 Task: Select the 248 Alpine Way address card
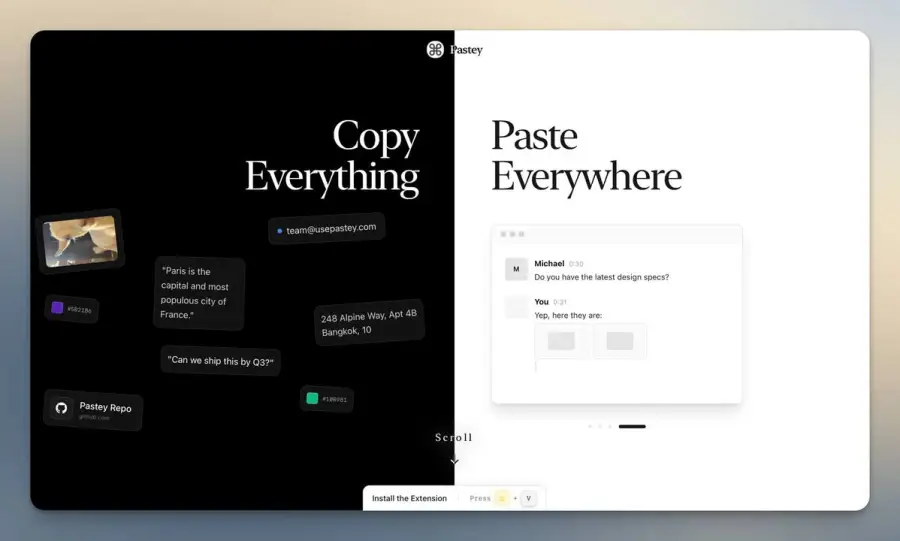[369, 322]
